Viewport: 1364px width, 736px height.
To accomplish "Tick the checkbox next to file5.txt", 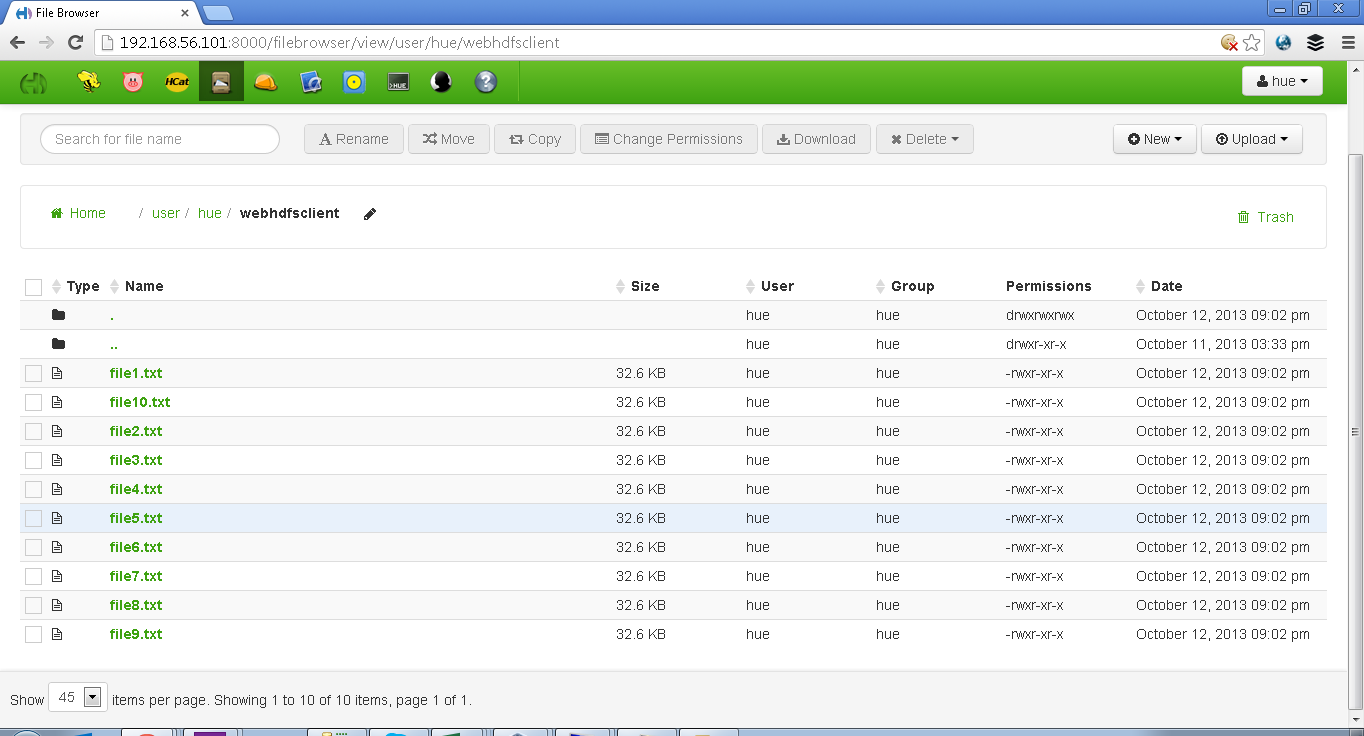I will tap(34, 519).
